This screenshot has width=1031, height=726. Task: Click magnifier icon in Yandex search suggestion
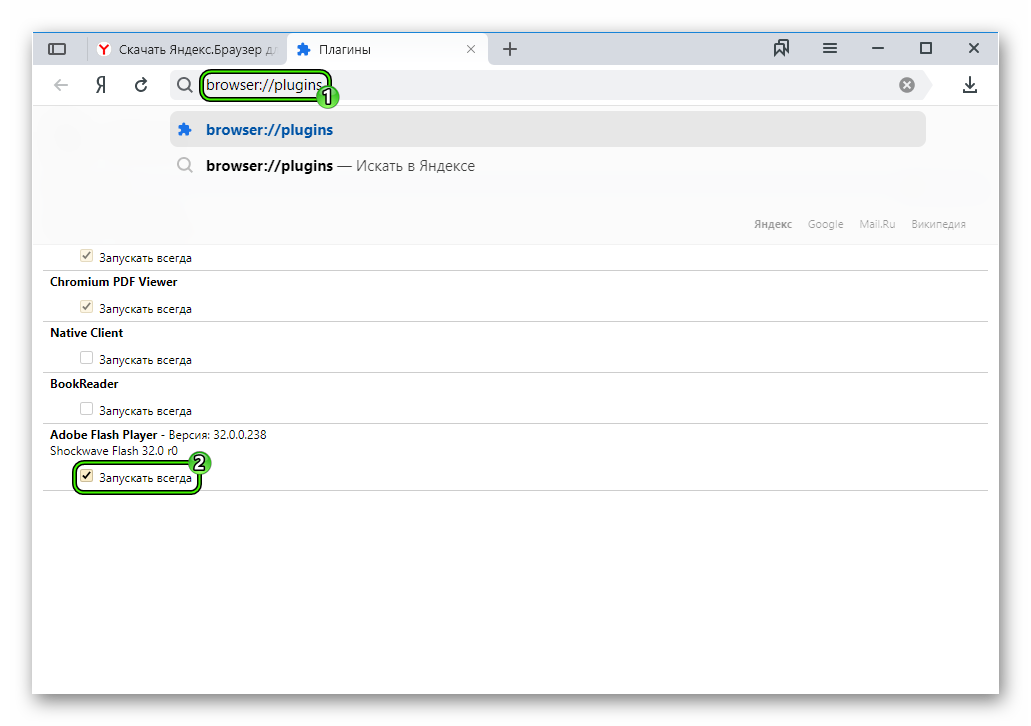pyautogui.click(x=185, y=165)
